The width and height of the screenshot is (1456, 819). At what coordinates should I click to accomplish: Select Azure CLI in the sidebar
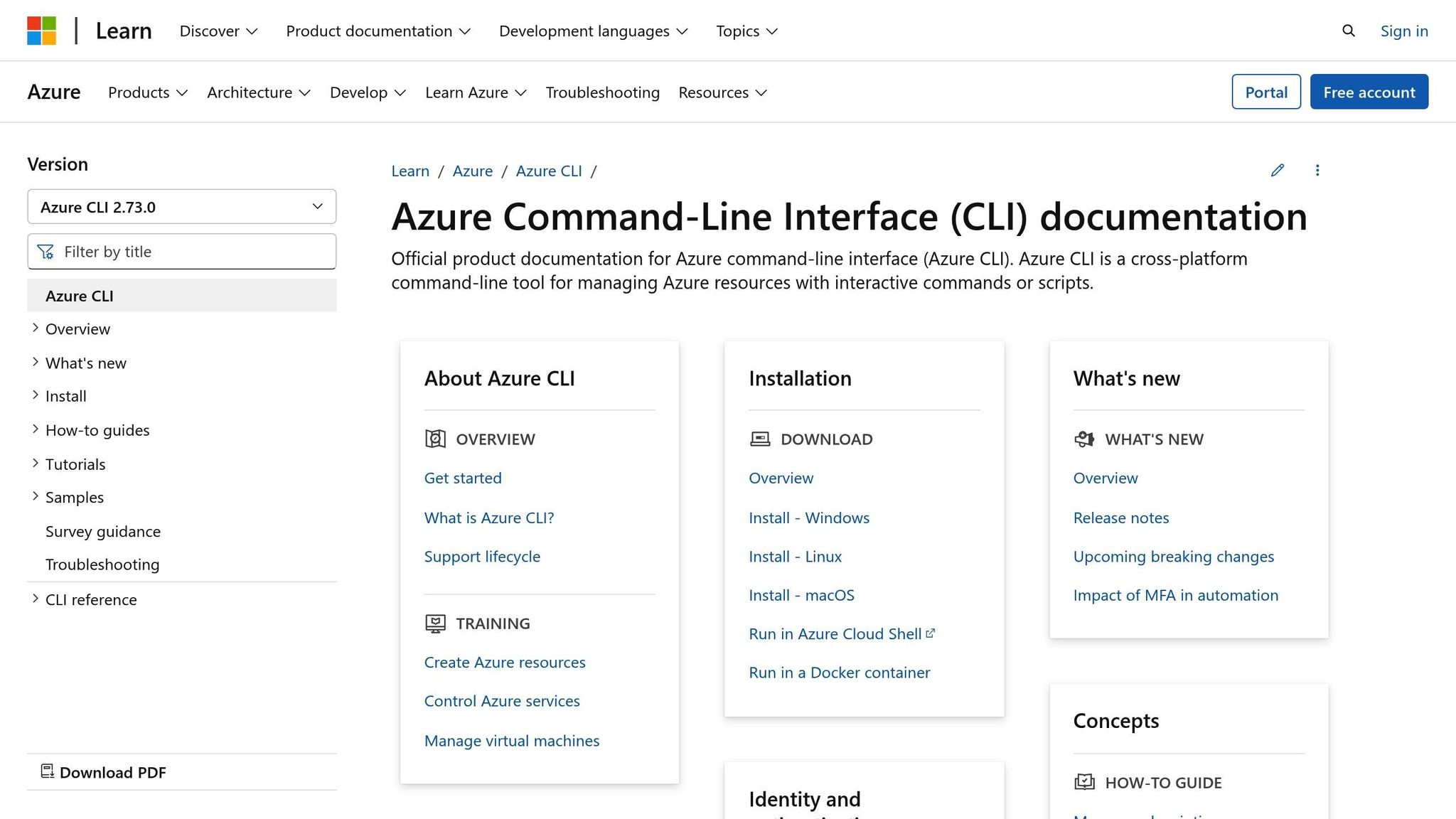(182, 295)
